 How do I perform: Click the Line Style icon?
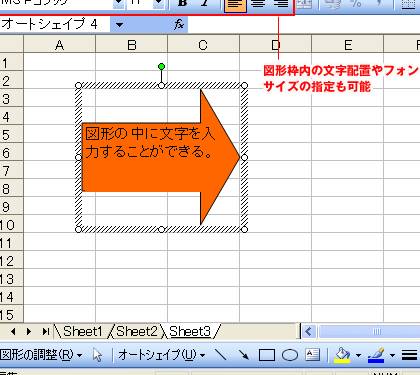click(409, 355)
